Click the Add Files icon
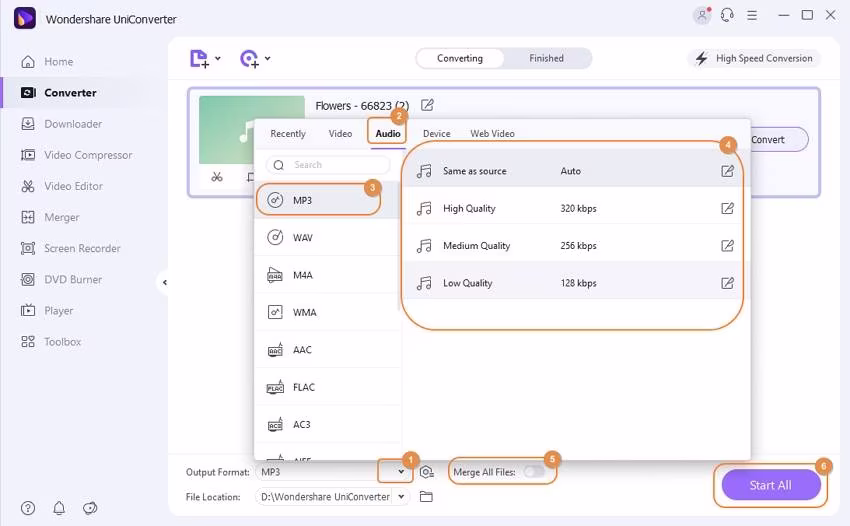The width and height of the screenshot is (850, 526). pos(199,59)
